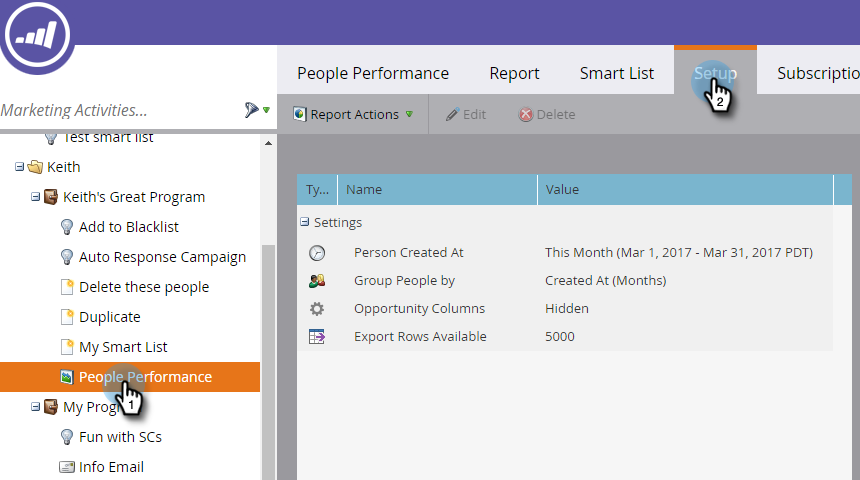Image resolution: width=860 pixels, height=480 pixels.
Task: Click the Keith's Great Program briefcase icon
Action: (51, 197)
